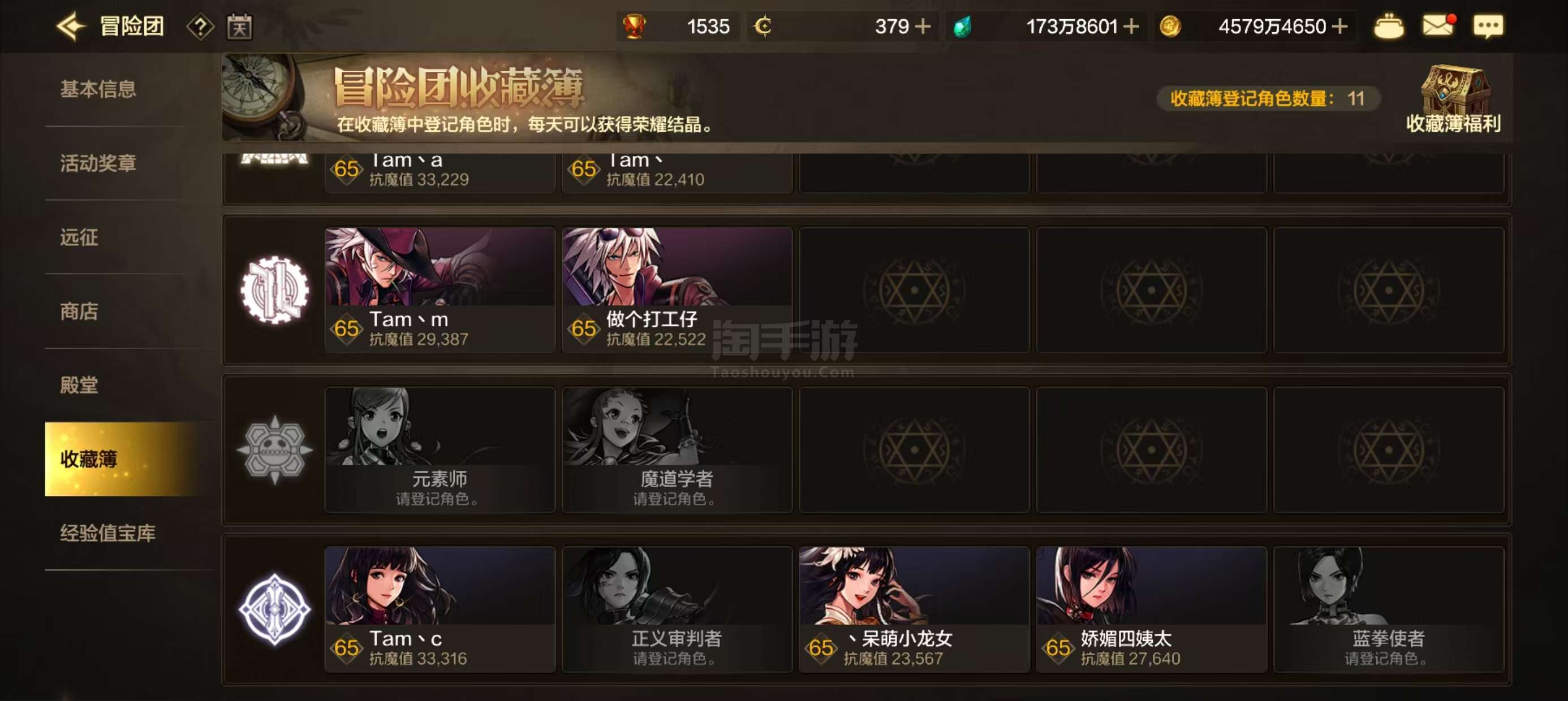Select character card Tam、m

(x=440, y=289)
